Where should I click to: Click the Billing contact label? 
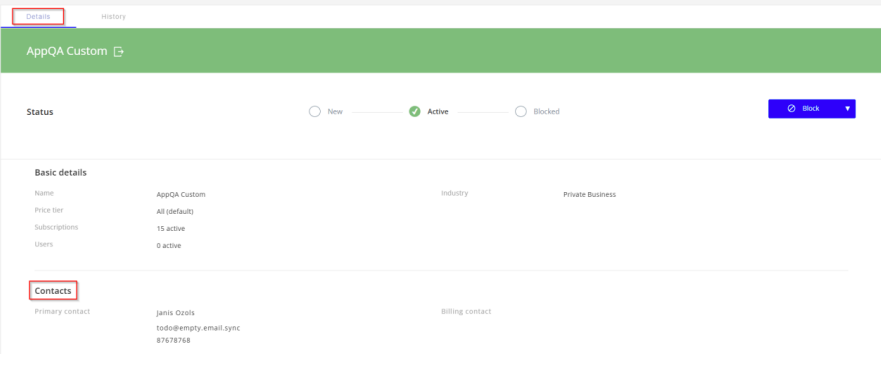tap(466, 311)
